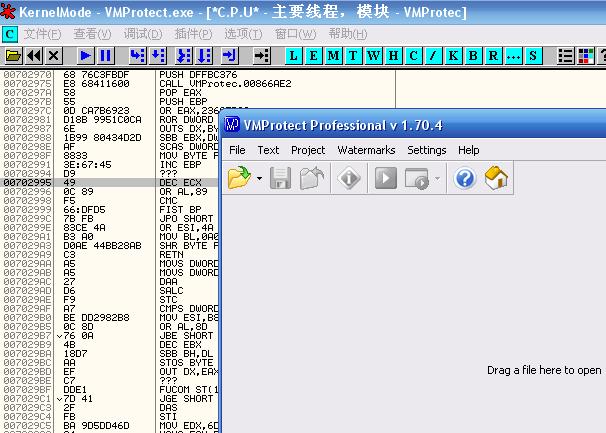This screenshot has height=433, width=606.
Task: Open Memory map with M button
Action: pos(334,56)
